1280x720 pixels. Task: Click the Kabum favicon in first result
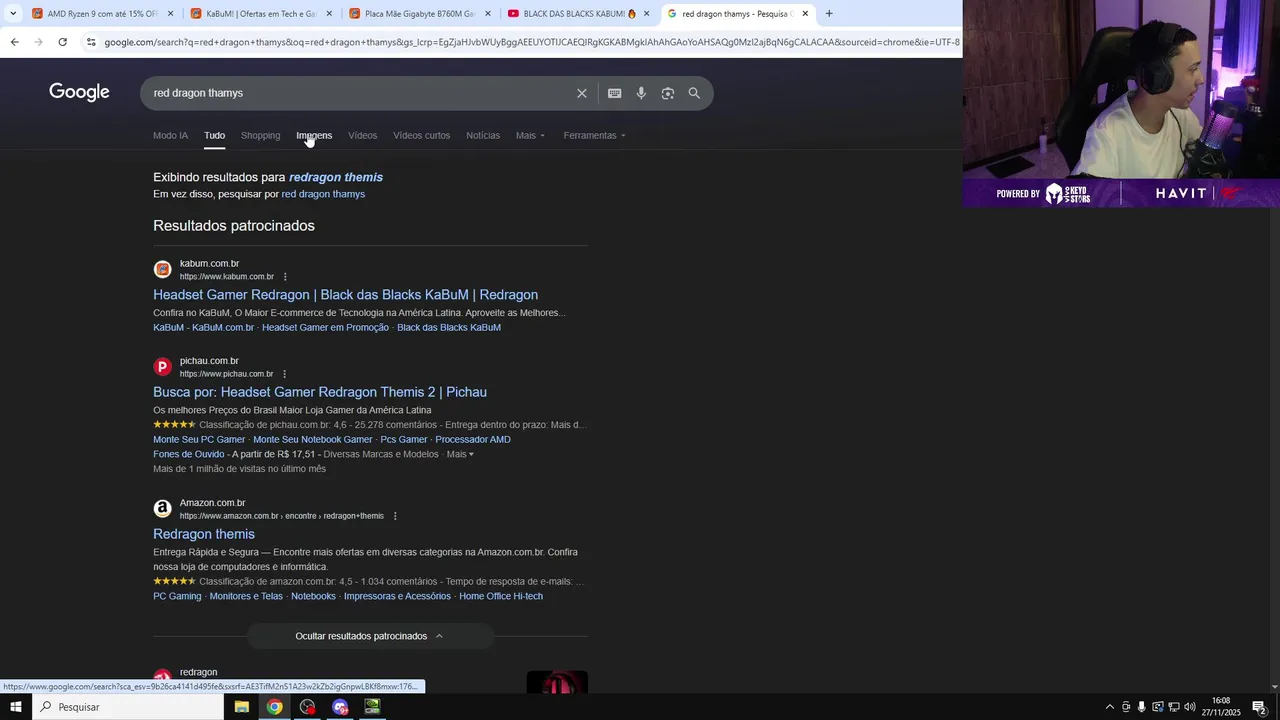click(x=162, y=269)
